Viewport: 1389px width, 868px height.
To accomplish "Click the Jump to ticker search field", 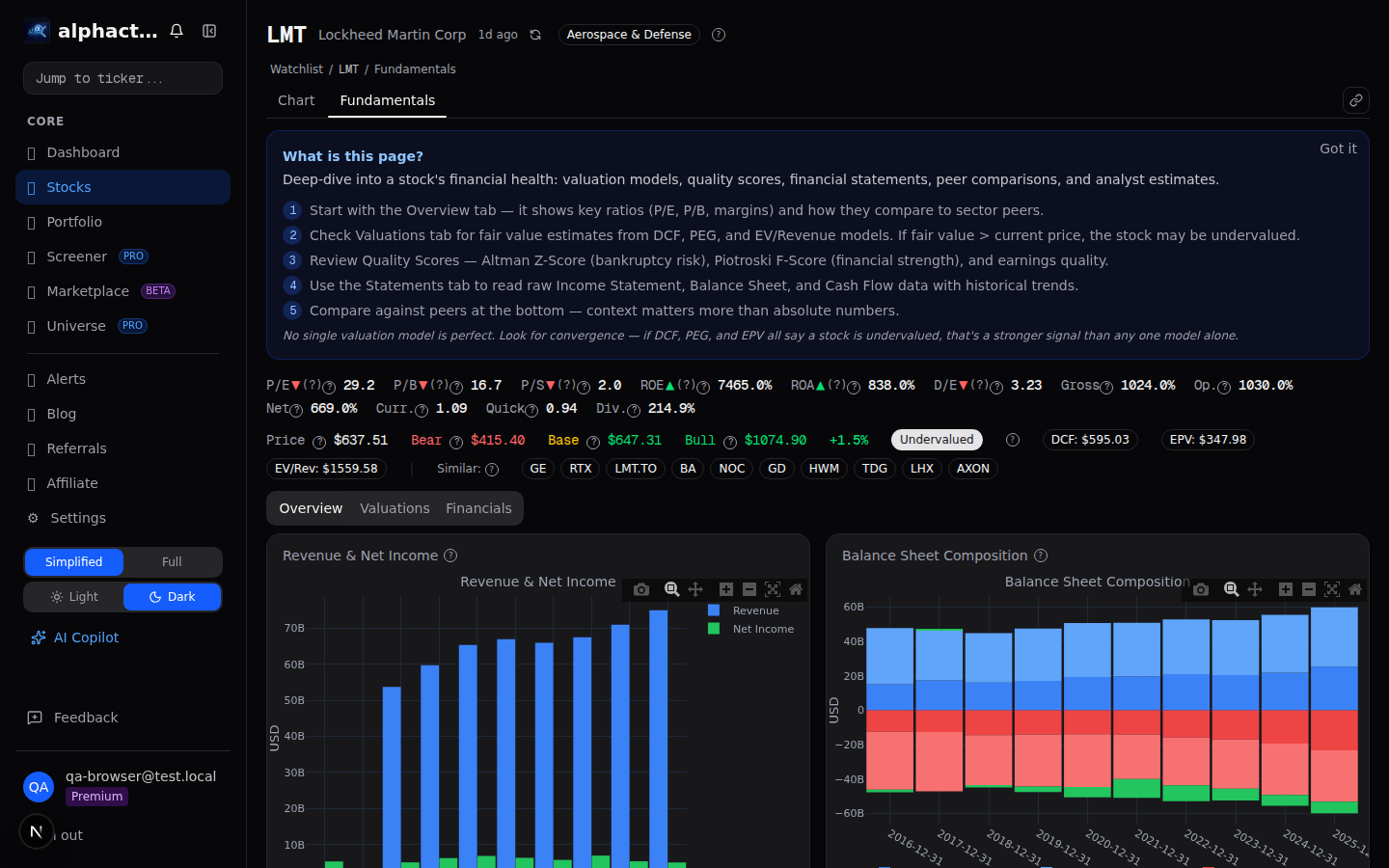I will point(123,78).
